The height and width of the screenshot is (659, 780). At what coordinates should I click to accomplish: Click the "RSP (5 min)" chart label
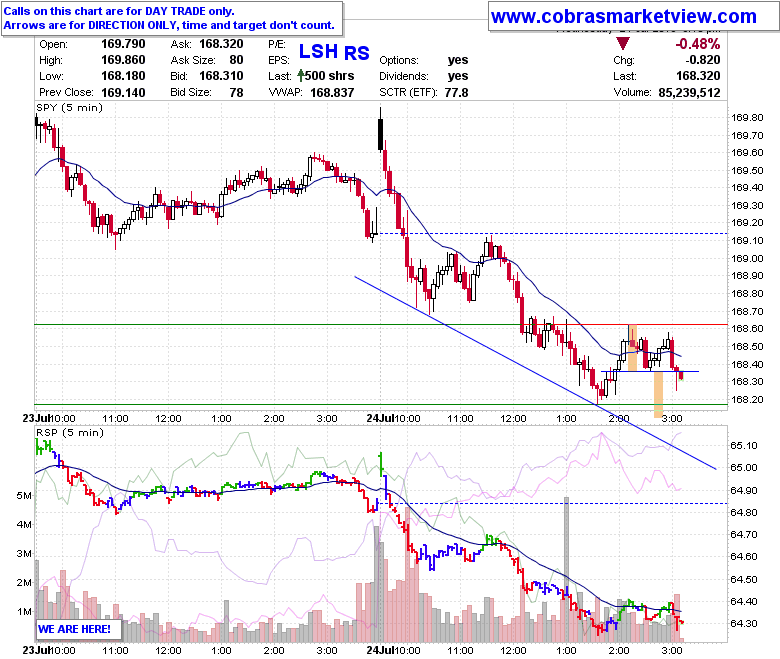[70, 433]
